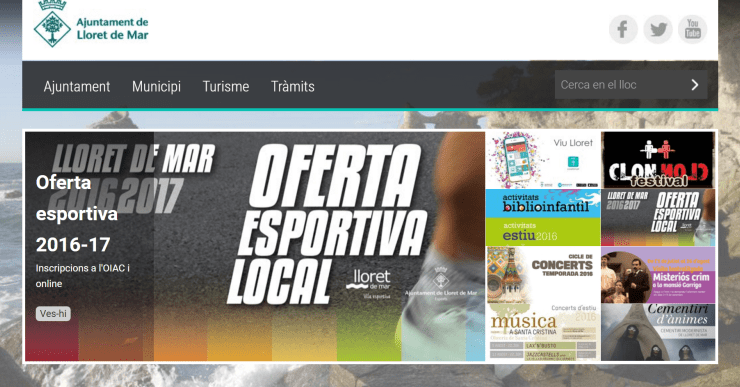The height and width of the screenshot is (387, 740).
Task: Open the activitats biblioinfantil tile
Action: (543, 203)
